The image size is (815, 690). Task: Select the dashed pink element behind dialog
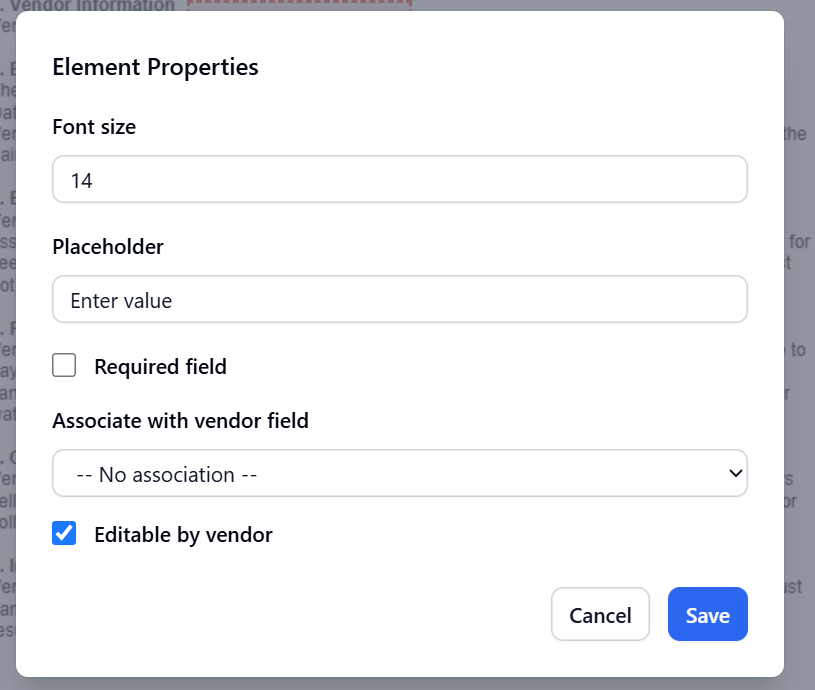pos(300,5)
